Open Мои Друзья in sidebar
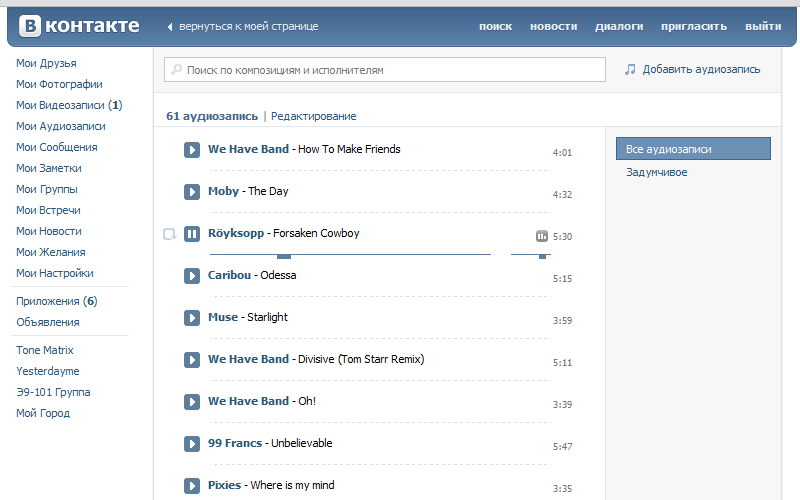This screenshot has height=500, width=800. click(x=46, y=63)
